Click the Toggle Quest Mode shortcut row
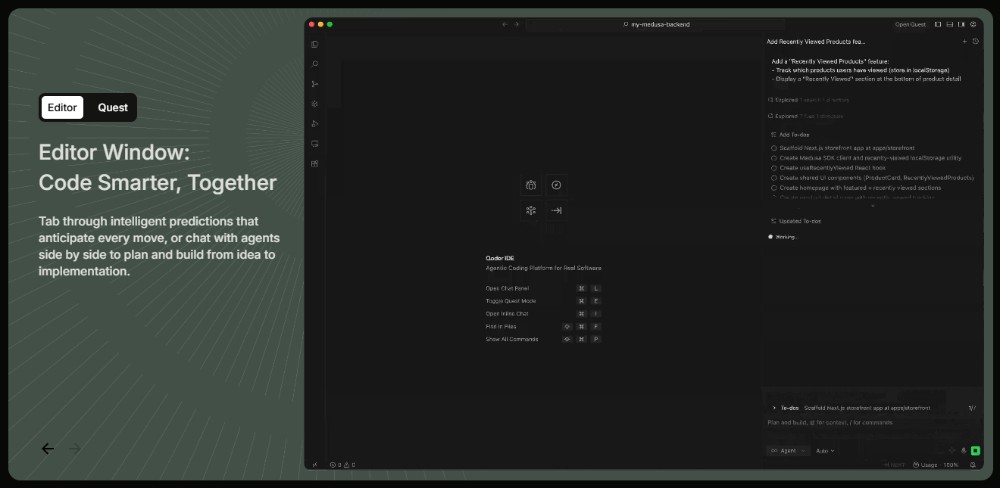Viewport: 1000px width, 488px height. (x=543, y=301)
